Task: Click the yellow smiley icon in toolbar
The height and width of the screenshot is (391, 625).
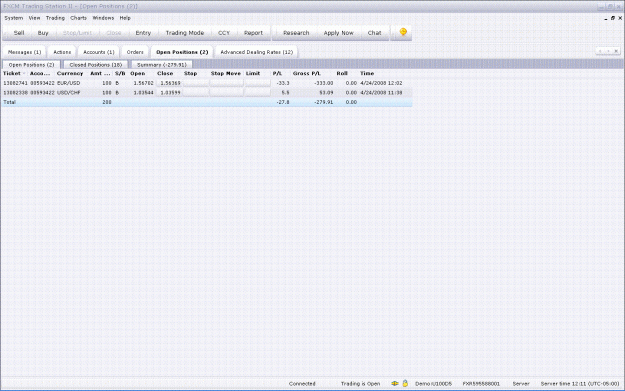Action: [x=403, y=32]
